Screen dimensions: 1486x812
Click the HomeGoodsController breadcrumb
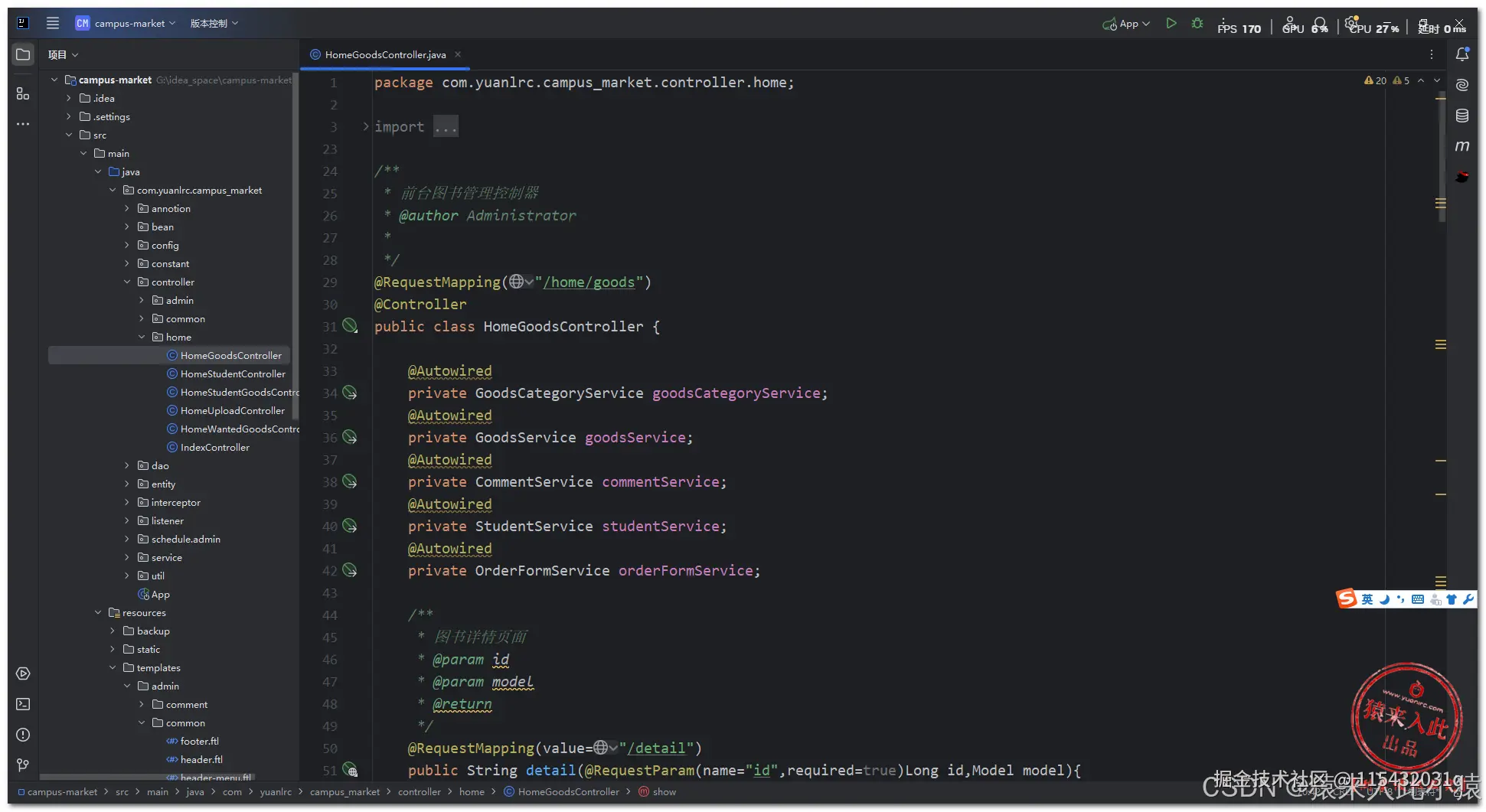[x=568, y=791]
